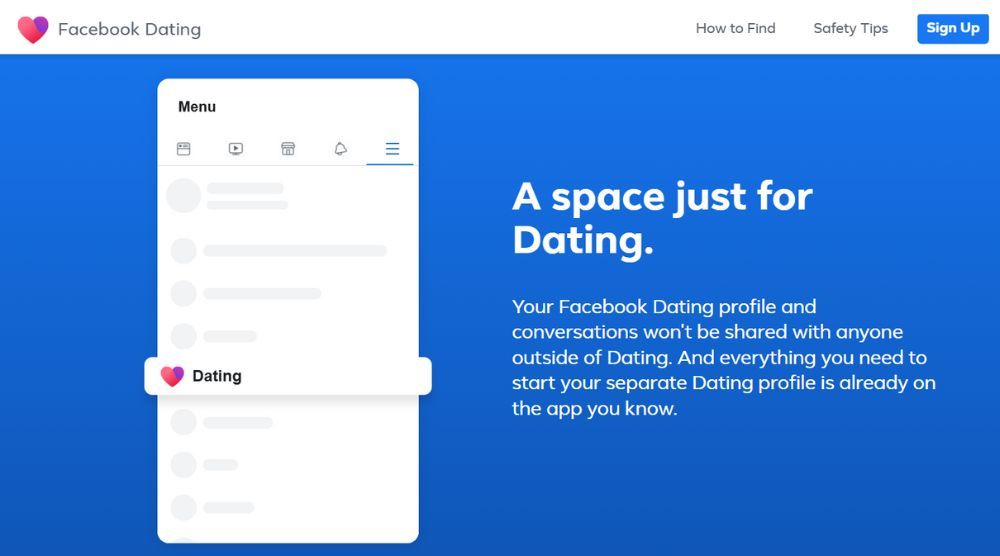Image resolution: width=1000 pixels, height=556 pixels.
Task: Click the Facebook Dating heart logo
Action: 33,29
